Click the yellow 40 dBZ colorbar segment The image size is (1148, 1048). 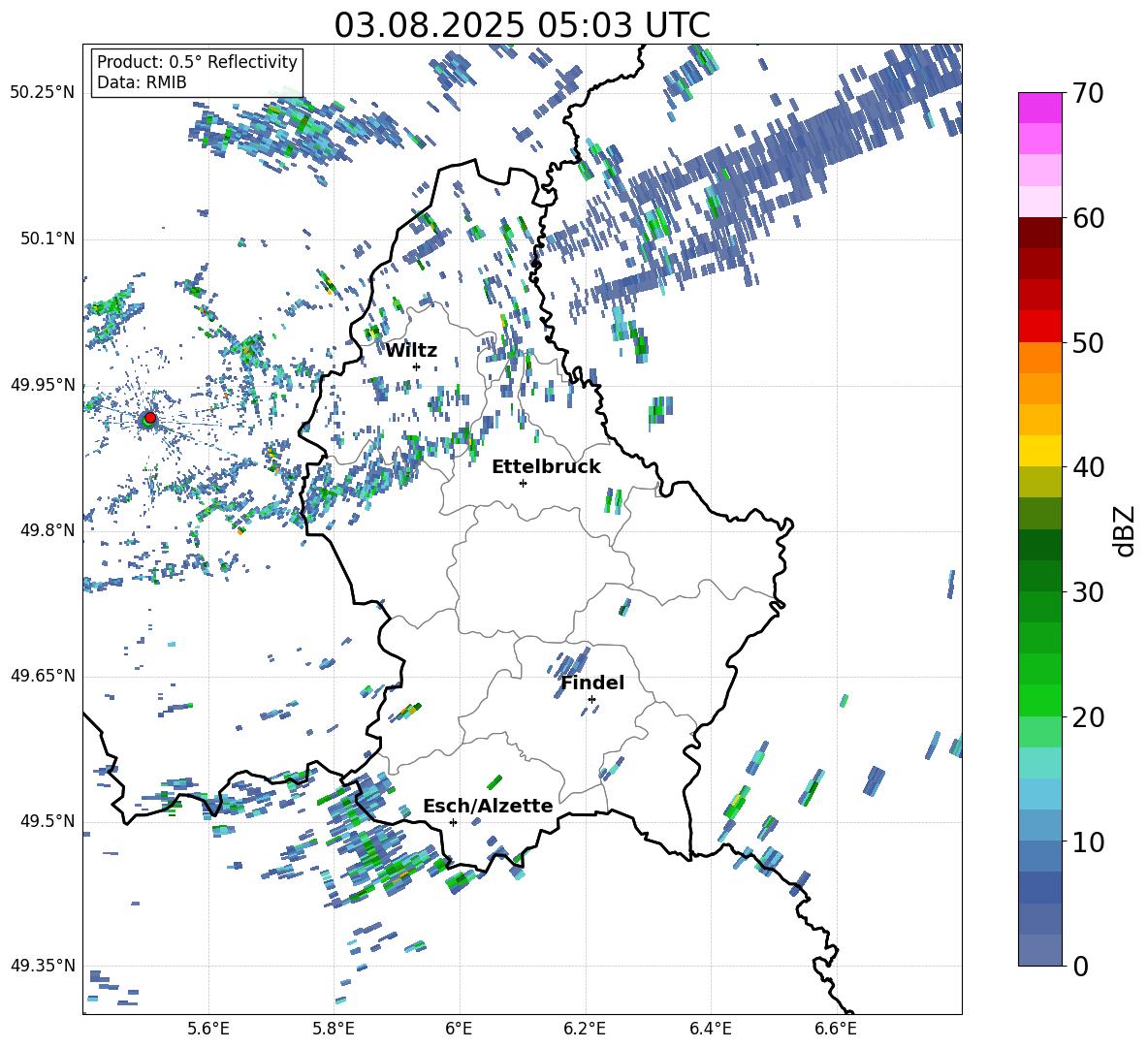(x=1039, y=451)
